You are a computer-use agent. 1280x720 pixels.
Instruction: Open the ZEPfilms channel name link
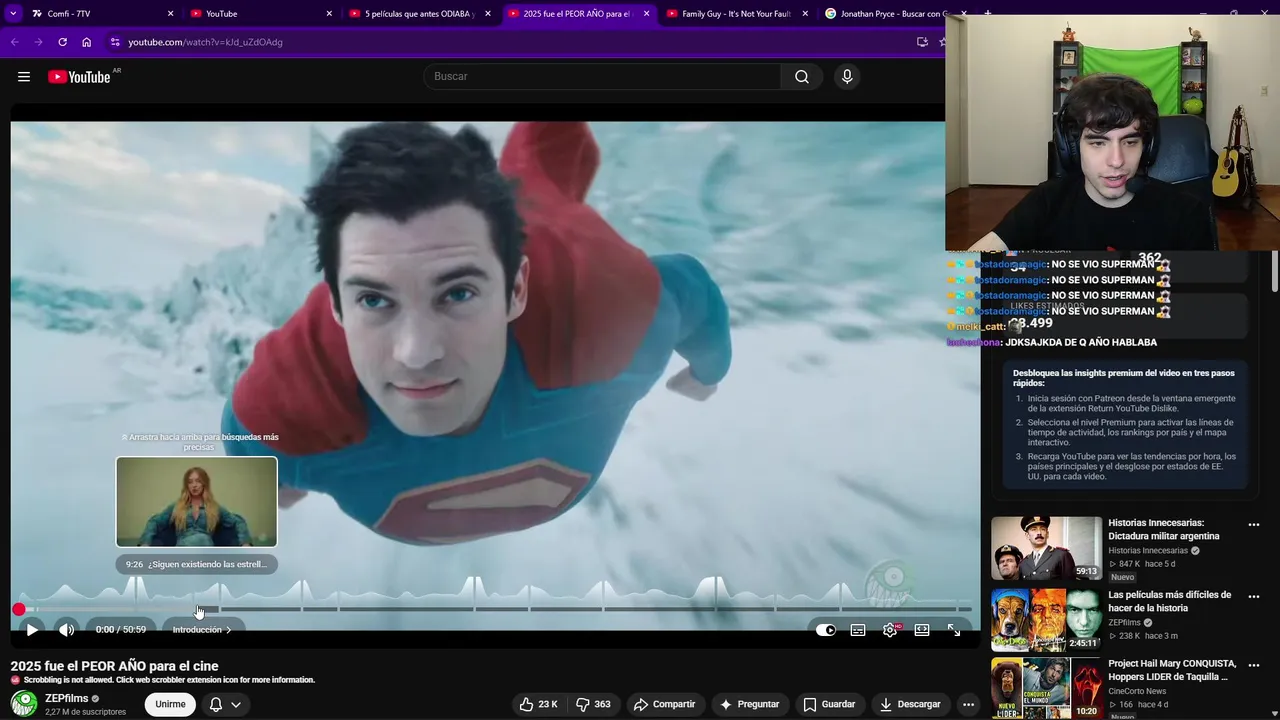pyautogui.click(x=67, y=698)
